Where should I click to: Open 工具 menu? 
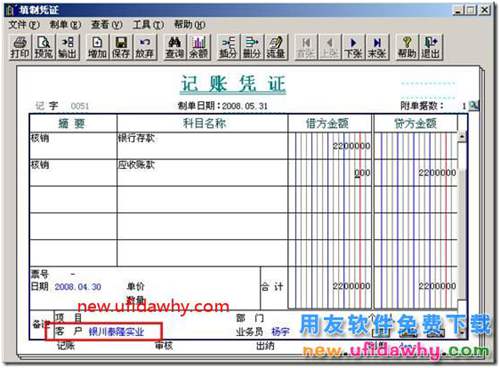(x=148, y=25)
